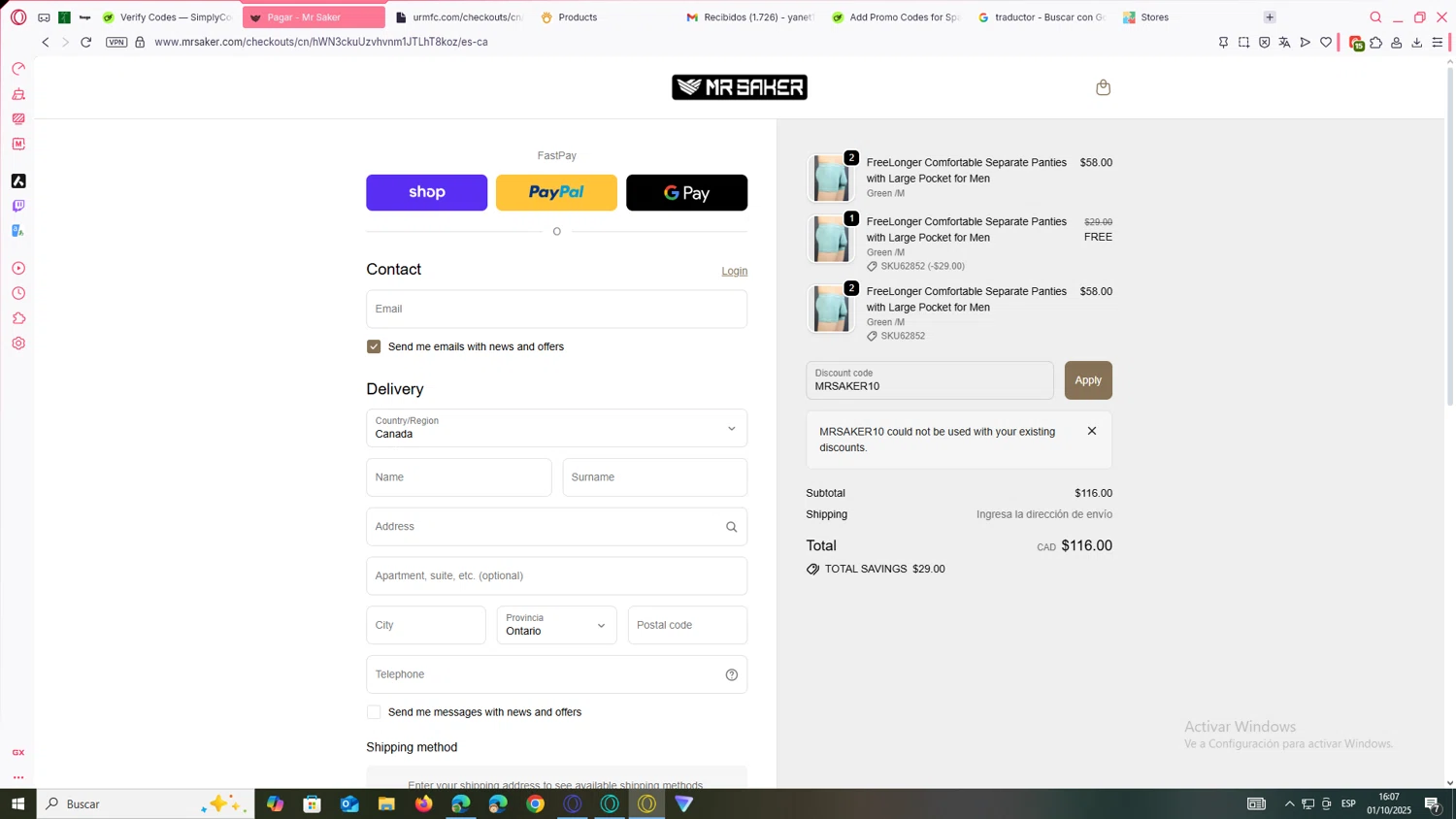Click the Email input field
Image resolution: width=1456 pixels, height=819 pixels.
pos(556,309)
